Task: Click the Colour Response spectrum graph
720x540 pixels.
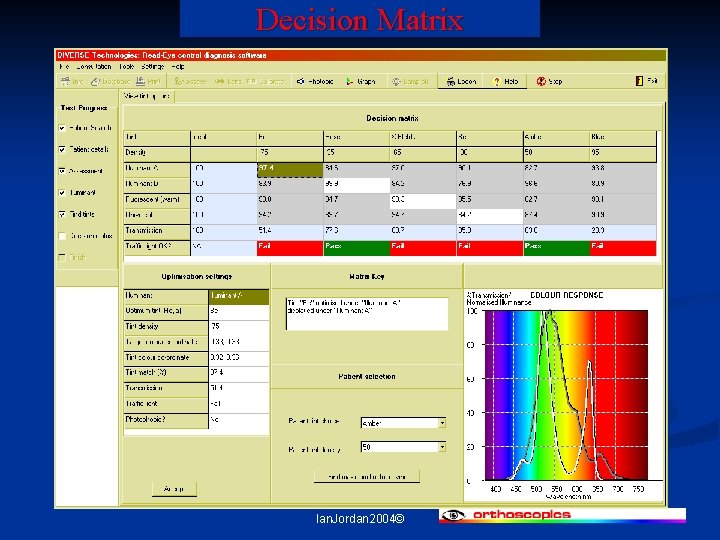Action: click(566, 395)
